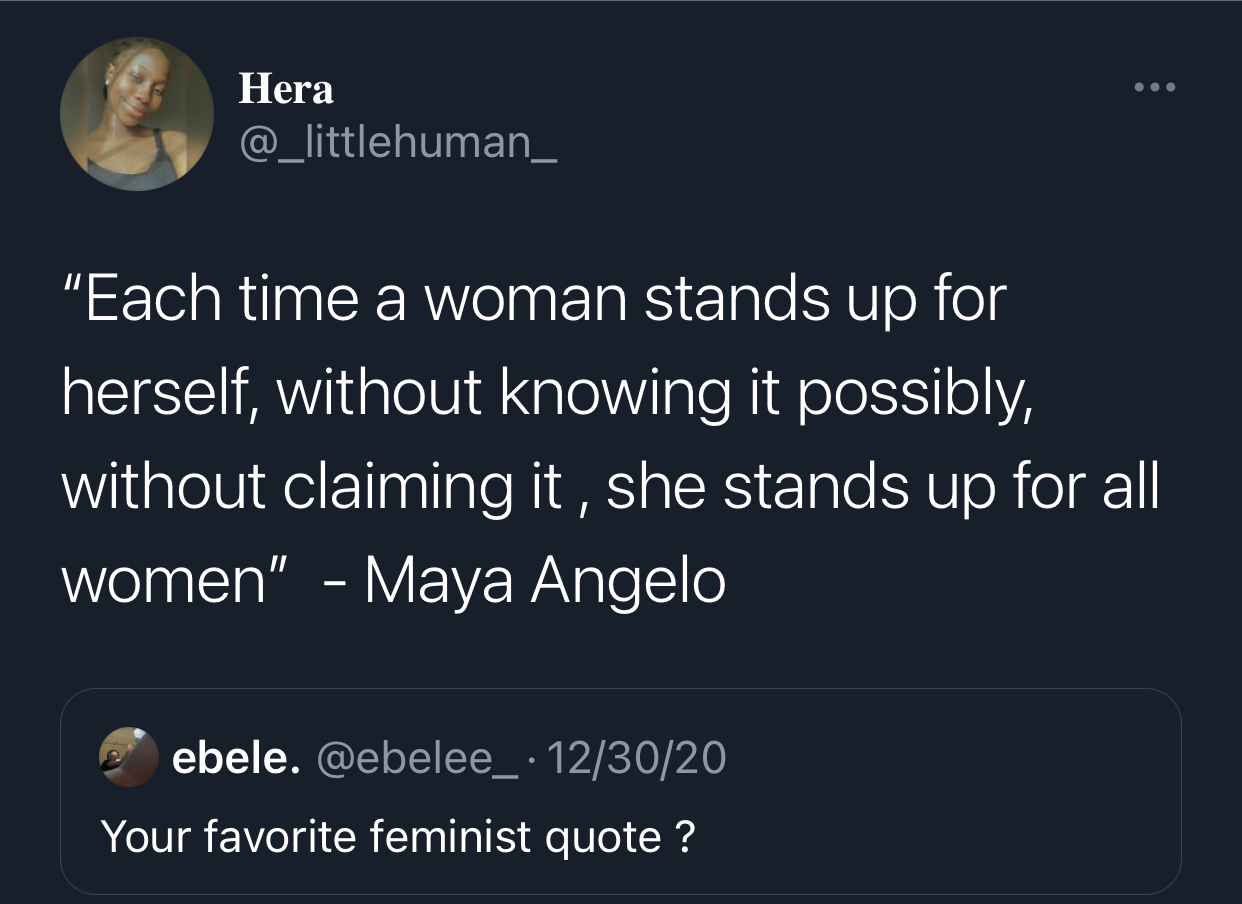Click Hera's round profile photo
The image size is (1242, 904).
pos(137,114)
